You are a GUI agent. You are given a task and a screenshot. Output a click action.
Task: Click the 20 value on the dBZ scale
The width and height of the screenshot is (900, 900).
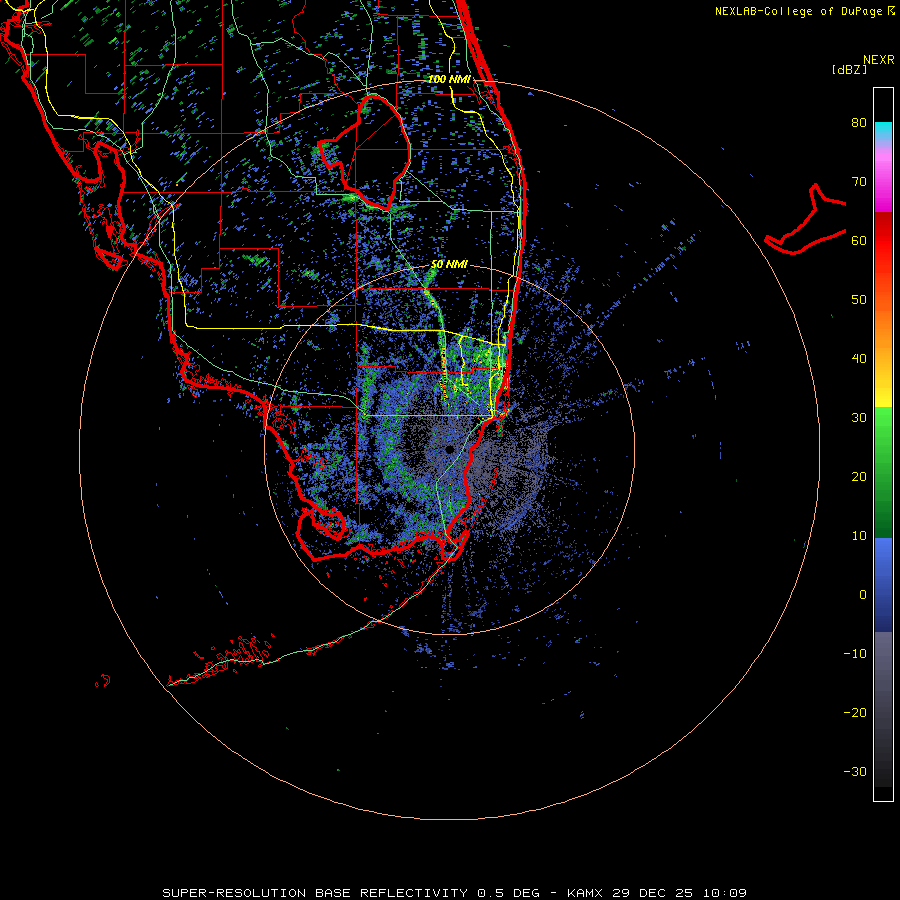pos(859,476)
